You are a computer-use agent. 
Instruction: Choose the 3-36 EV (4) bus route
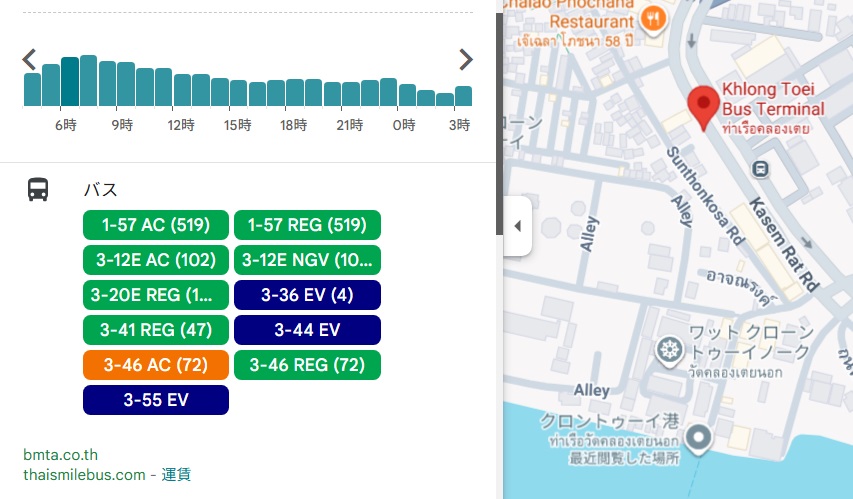307,295
